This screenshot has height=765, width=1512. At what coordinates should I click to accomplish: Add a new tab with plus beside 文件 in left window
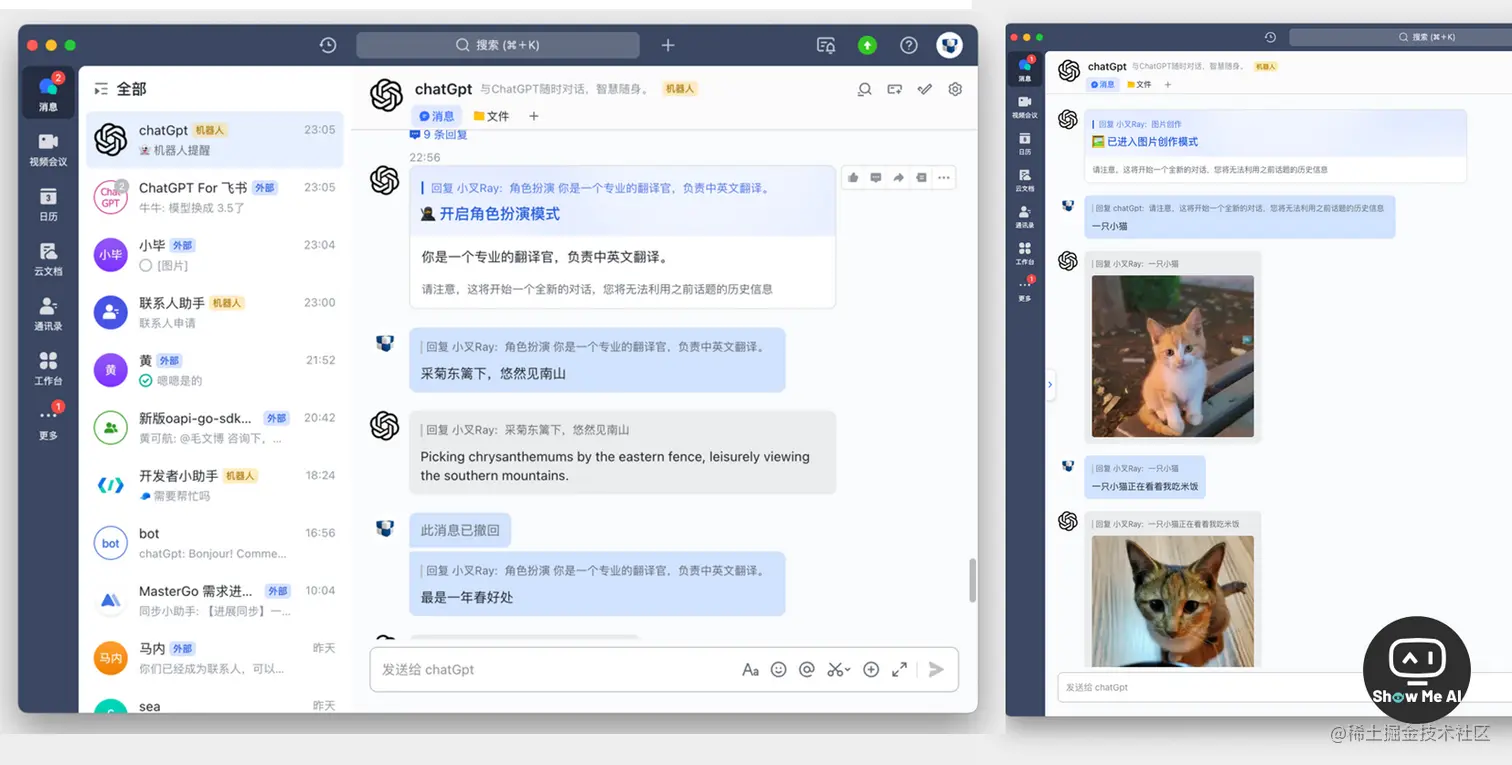(534, 116)
